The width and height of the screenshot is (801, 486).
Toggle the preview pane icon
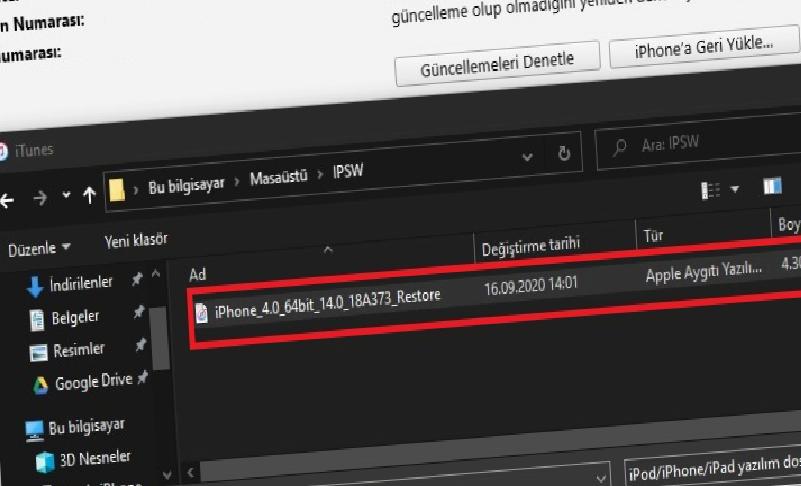coord(772,186)
